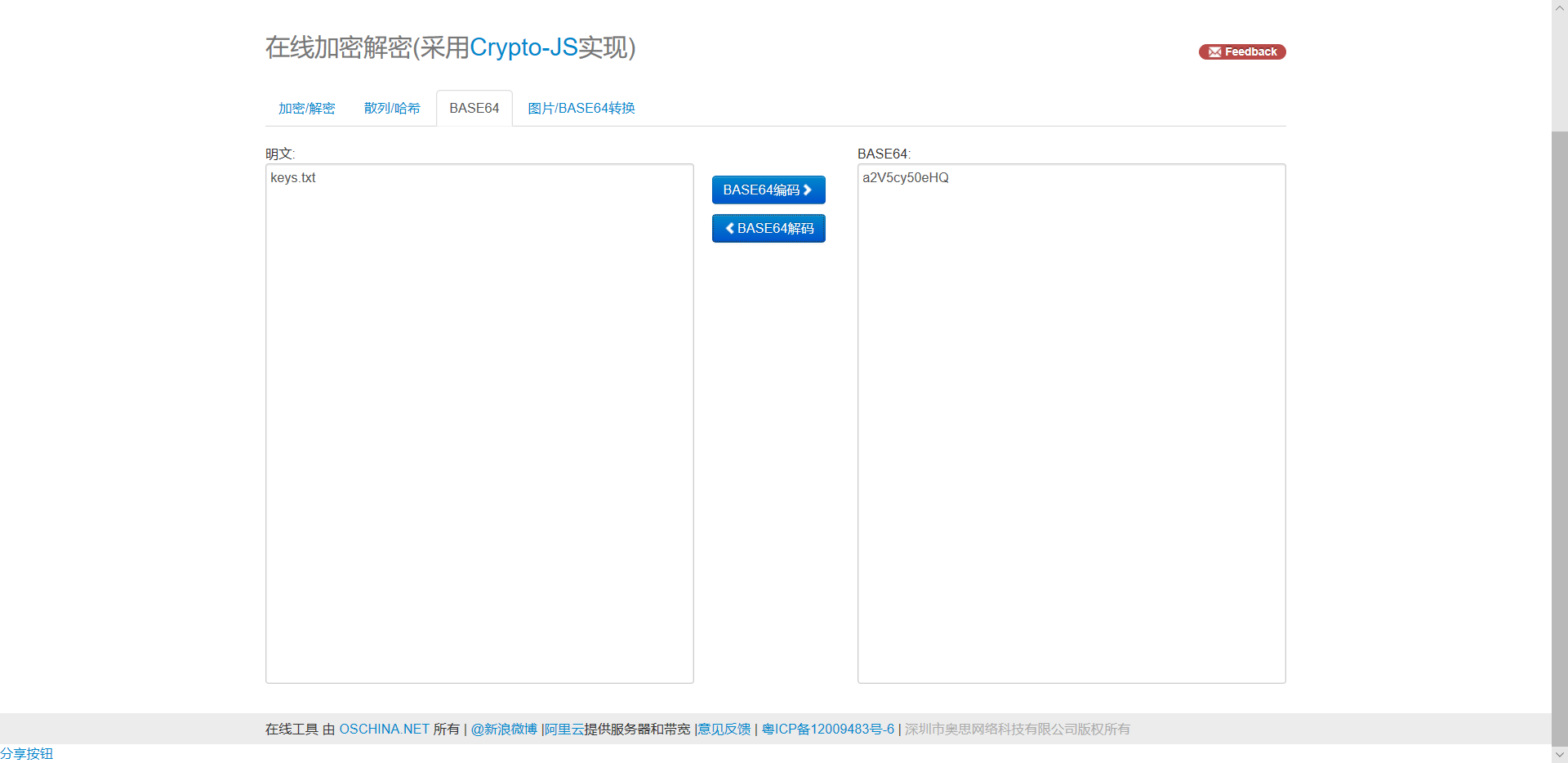Open the 散列/哈希 tab
Screen dimensions: 1568x763
392,107
